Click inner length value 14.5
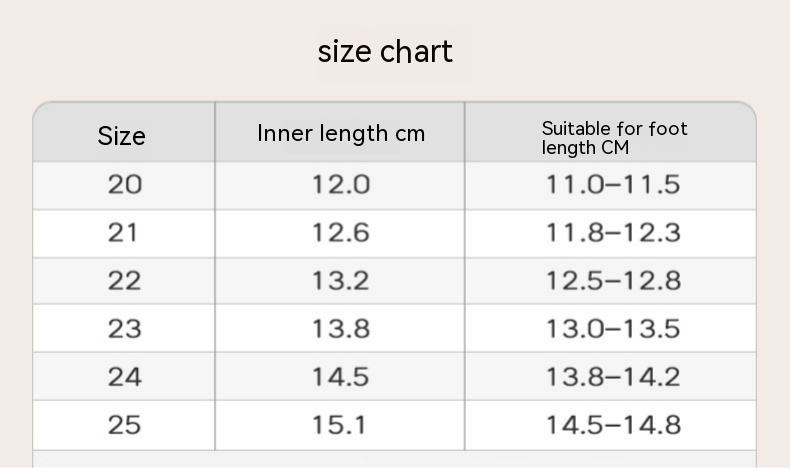This screenshot has width=790, height=468. click(x=340, y=377)
